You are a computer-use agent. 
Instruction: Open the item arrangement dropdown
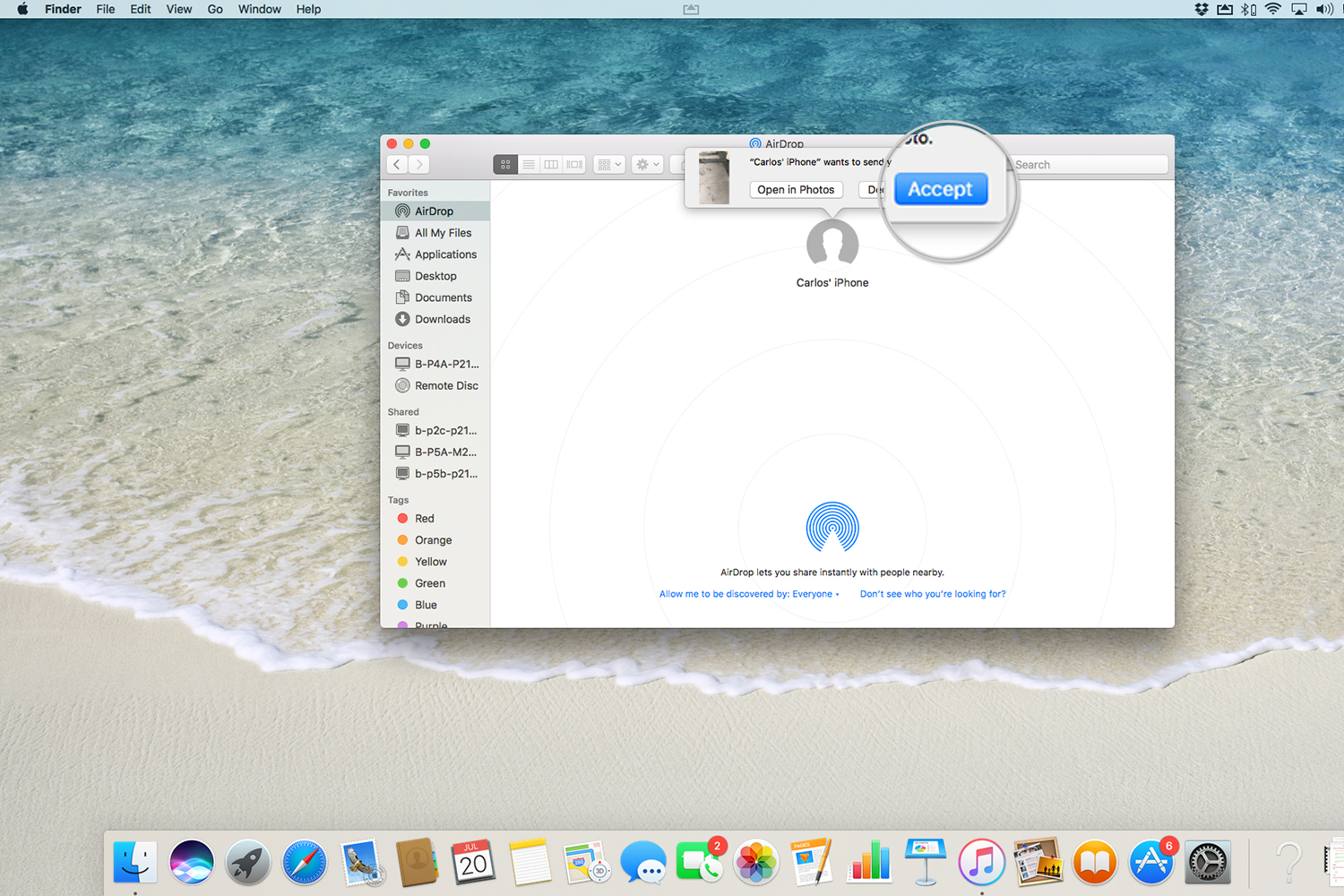(x=609, y=165)
